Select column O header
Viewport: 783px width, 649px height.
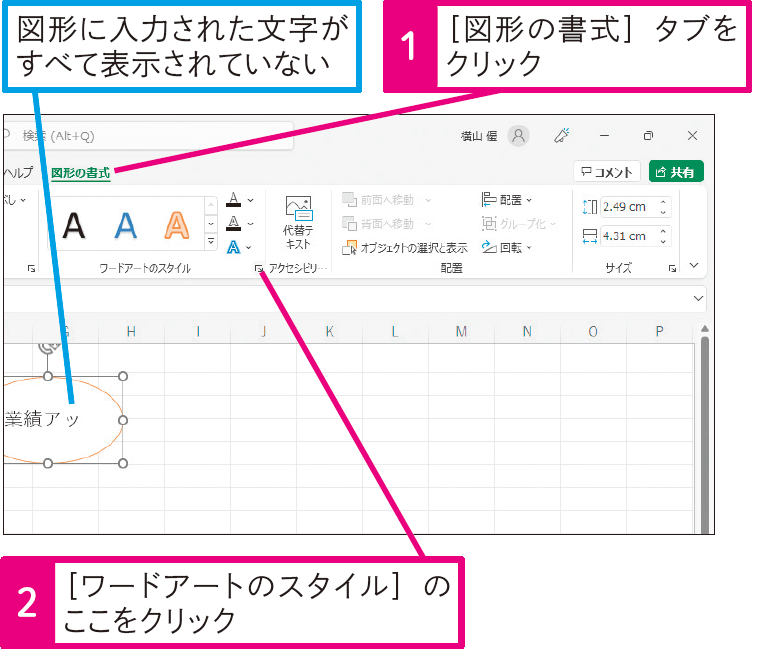tap(593, 331)
